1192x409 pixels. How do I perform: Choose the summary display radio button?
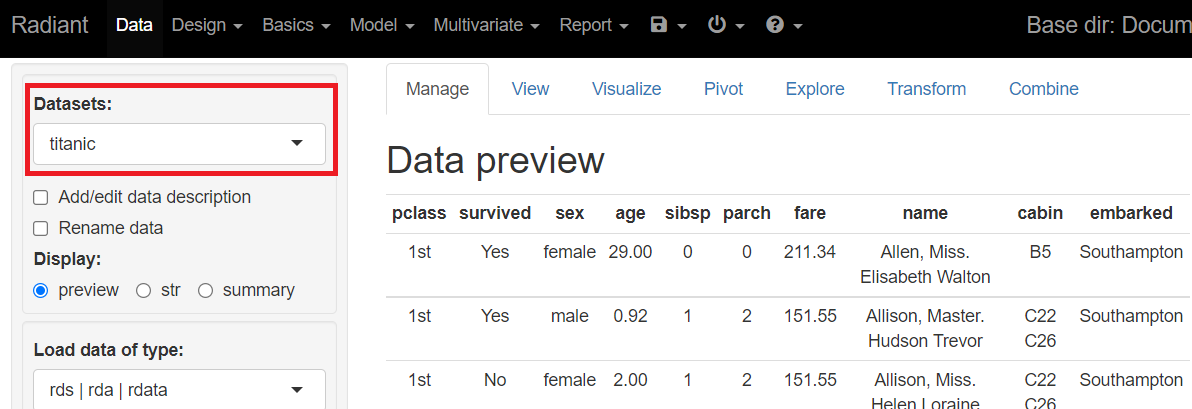(x=206, y=291)
